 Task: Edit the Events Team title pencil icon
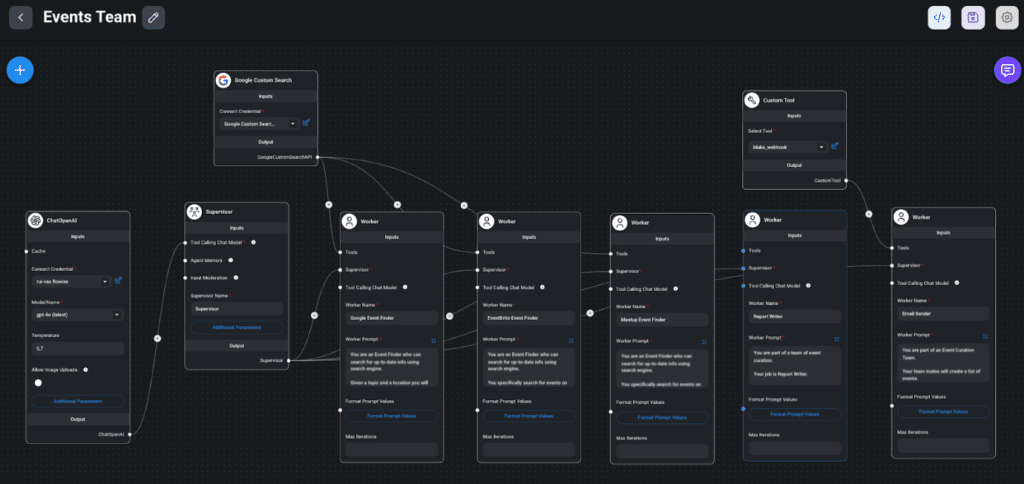[153, 18]
